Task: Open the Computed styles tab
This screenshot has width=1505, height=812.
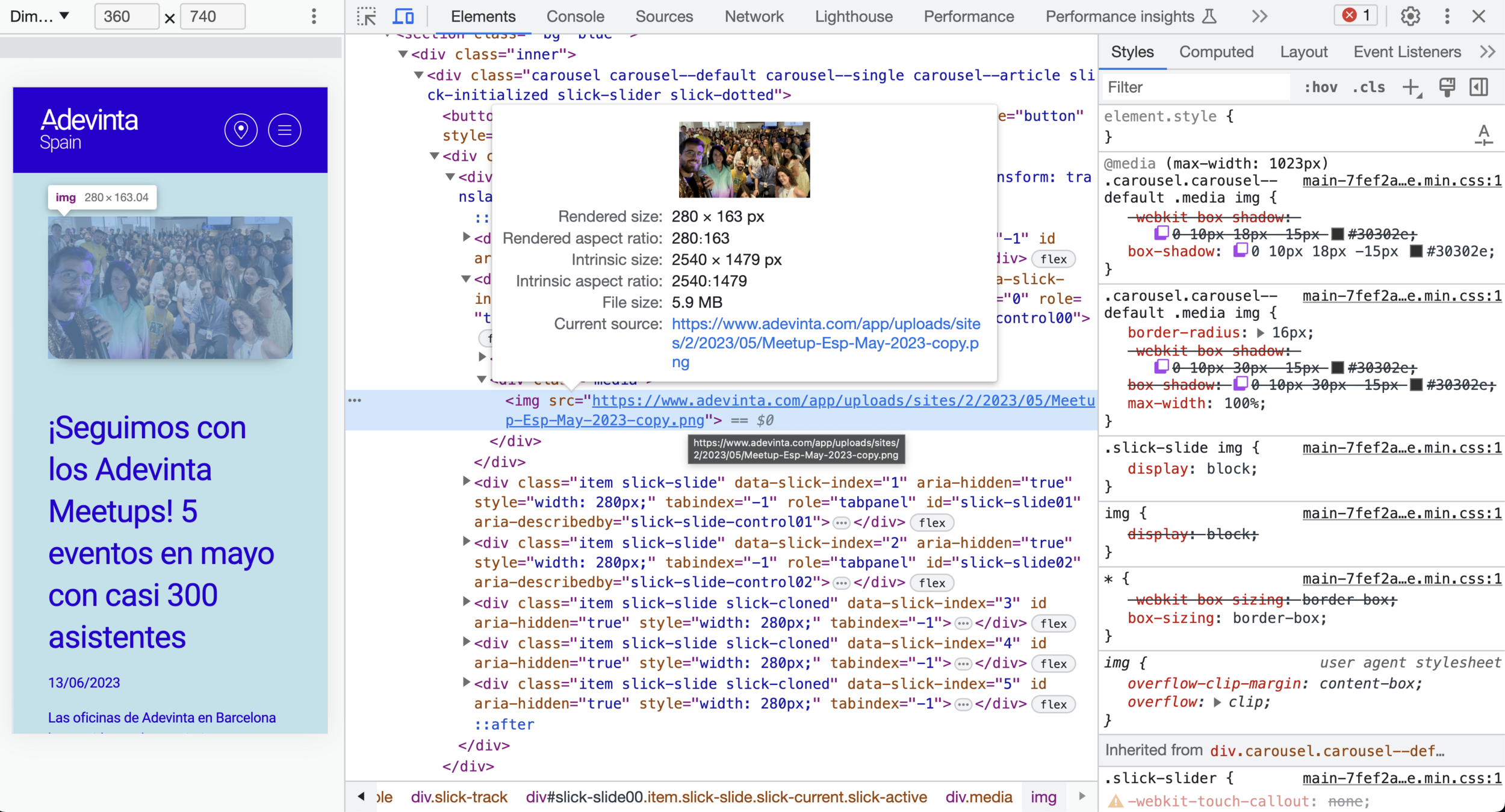Action: click(1216, 52)
